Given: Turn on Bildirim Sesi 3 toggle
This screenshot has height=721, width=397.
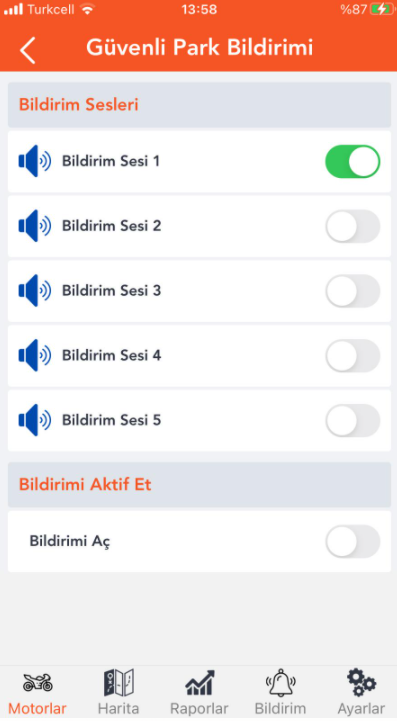Looking at the screenshot, I should click(353, 291).
